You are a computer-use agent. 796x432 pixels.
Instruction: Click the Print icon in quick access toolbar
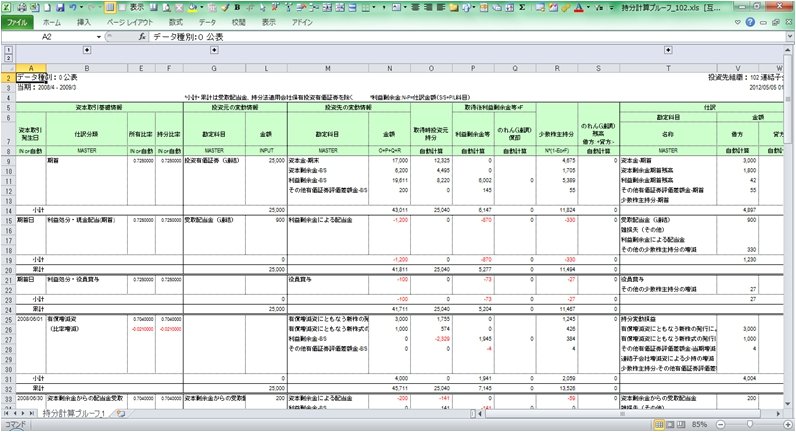pos(22,8)
